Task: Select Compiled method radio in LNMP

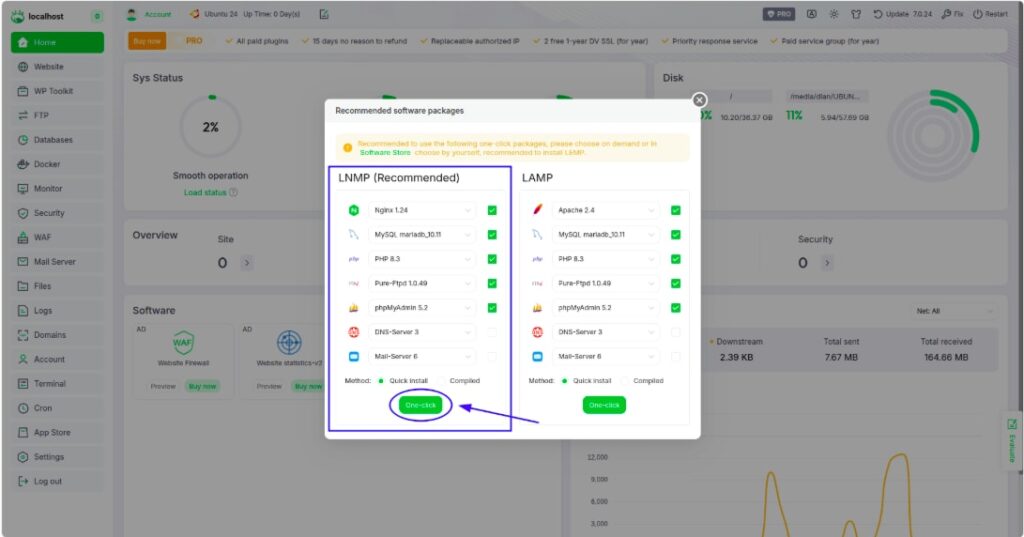Action: click(441, 381)
